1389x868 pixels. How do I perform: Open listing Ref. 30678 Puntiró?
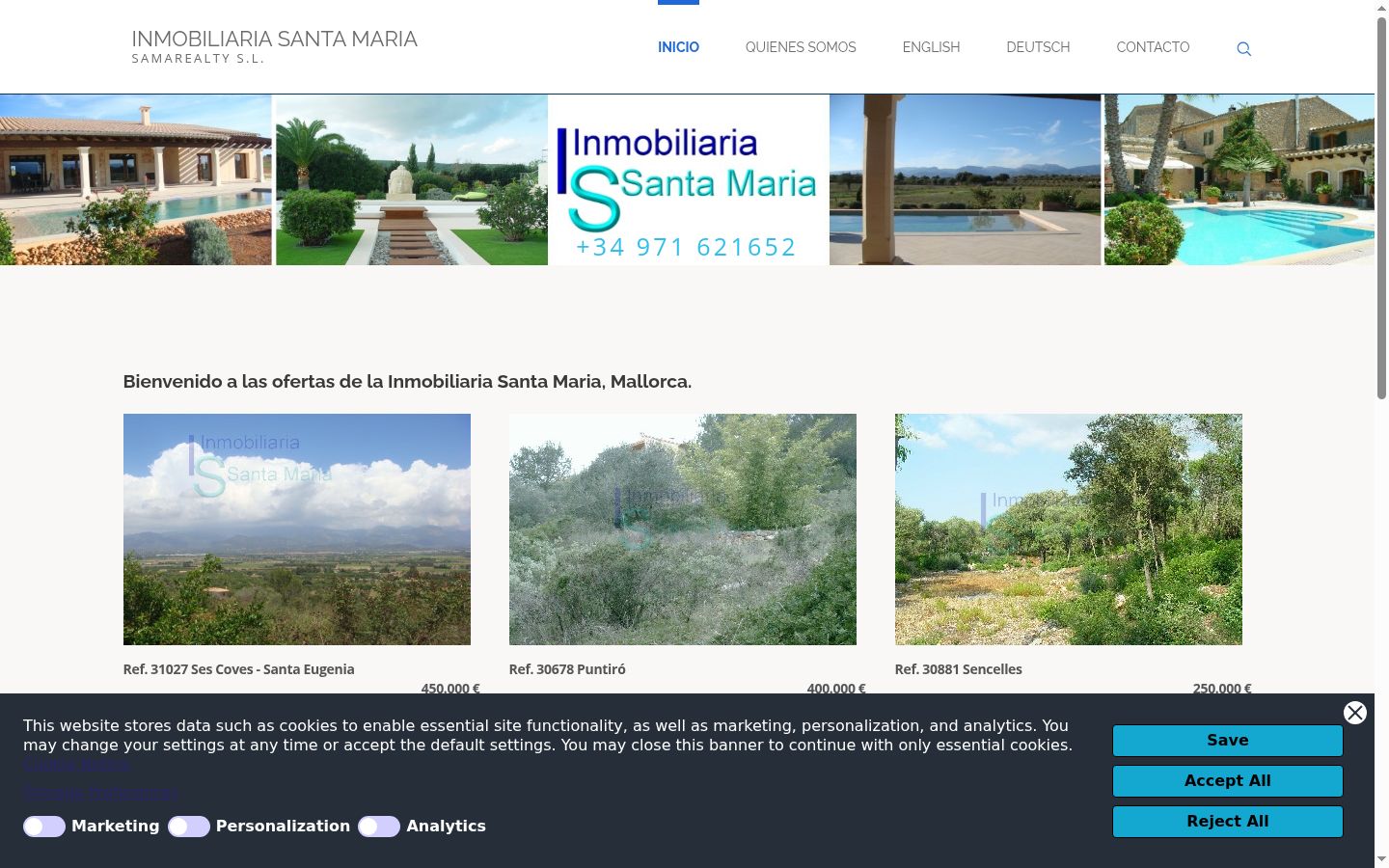(x=567, y=669)
